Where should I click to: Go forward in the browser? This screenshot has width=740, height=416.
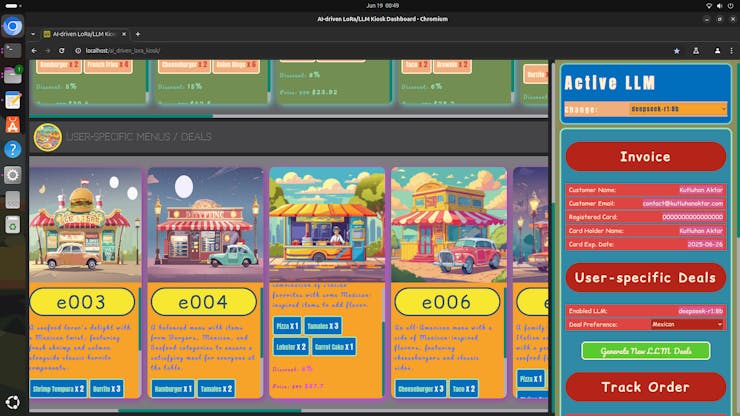[48, 51]
